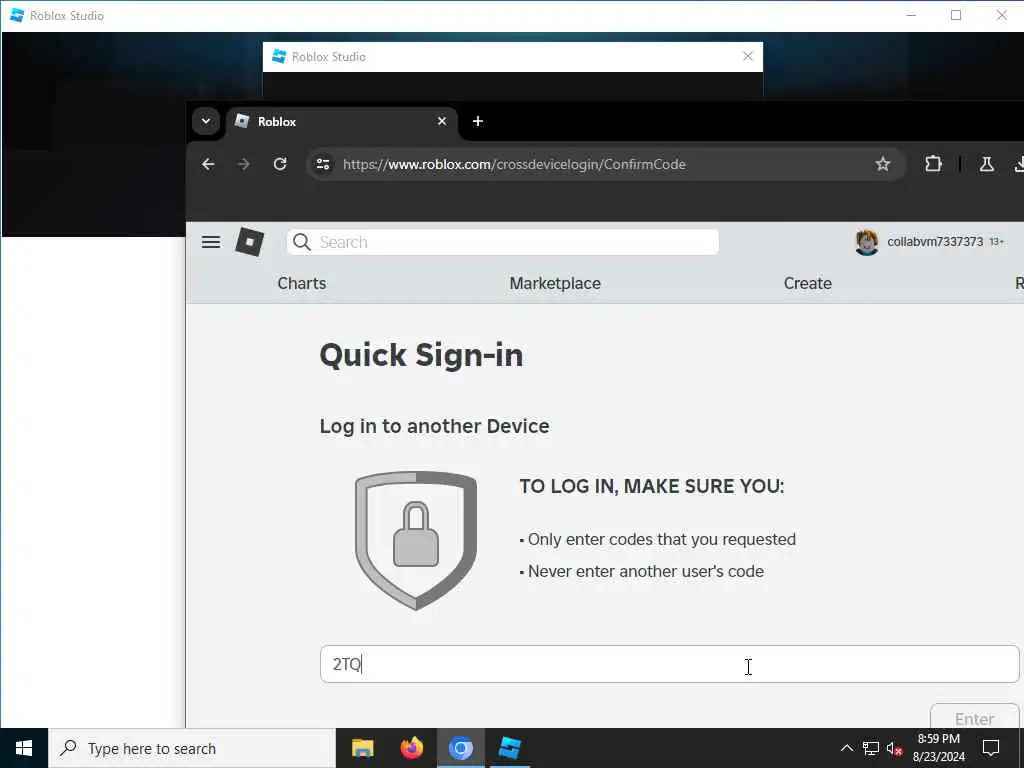Viewport: 1024px width, 768px height.
Task: Open the muted volume tray icon
Action: (x=894, y=748)
